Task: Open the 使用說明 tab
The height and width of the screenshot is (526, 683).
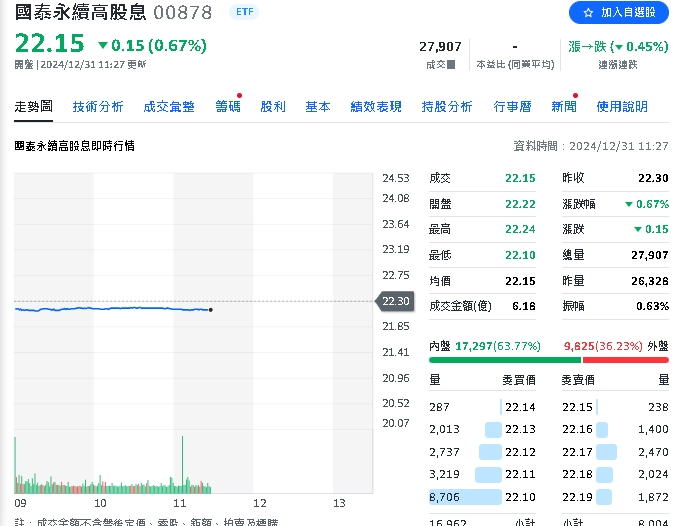Action: point(622,107)
